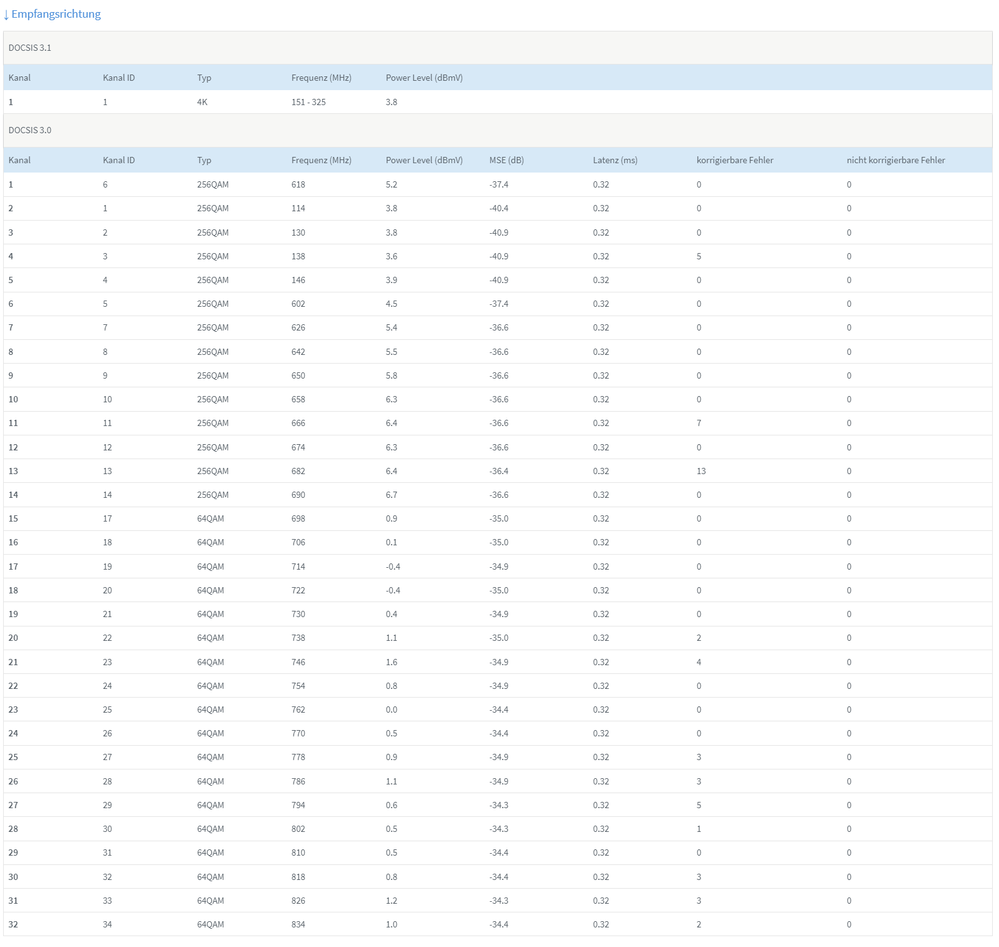
Task: Click the DOCSIS 3.1 section label
Action: [x=30, y=48]
